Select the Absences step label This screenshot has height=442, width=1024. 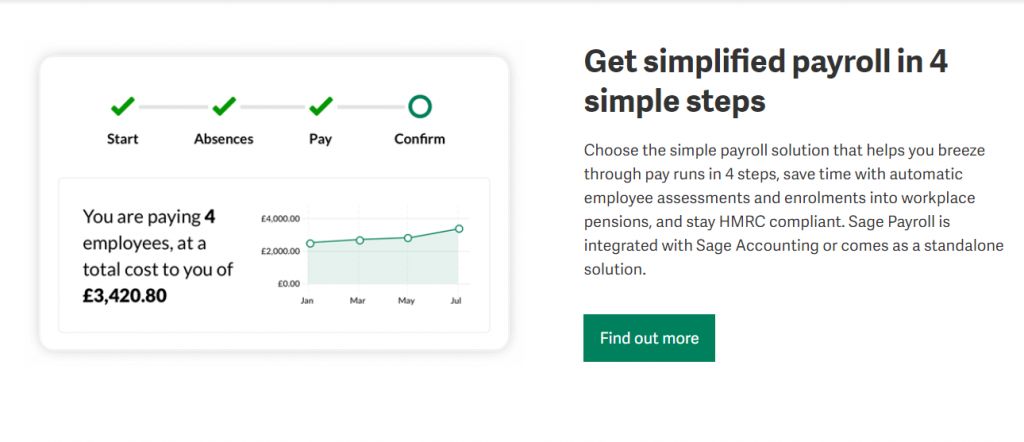[x=223, y=139]
